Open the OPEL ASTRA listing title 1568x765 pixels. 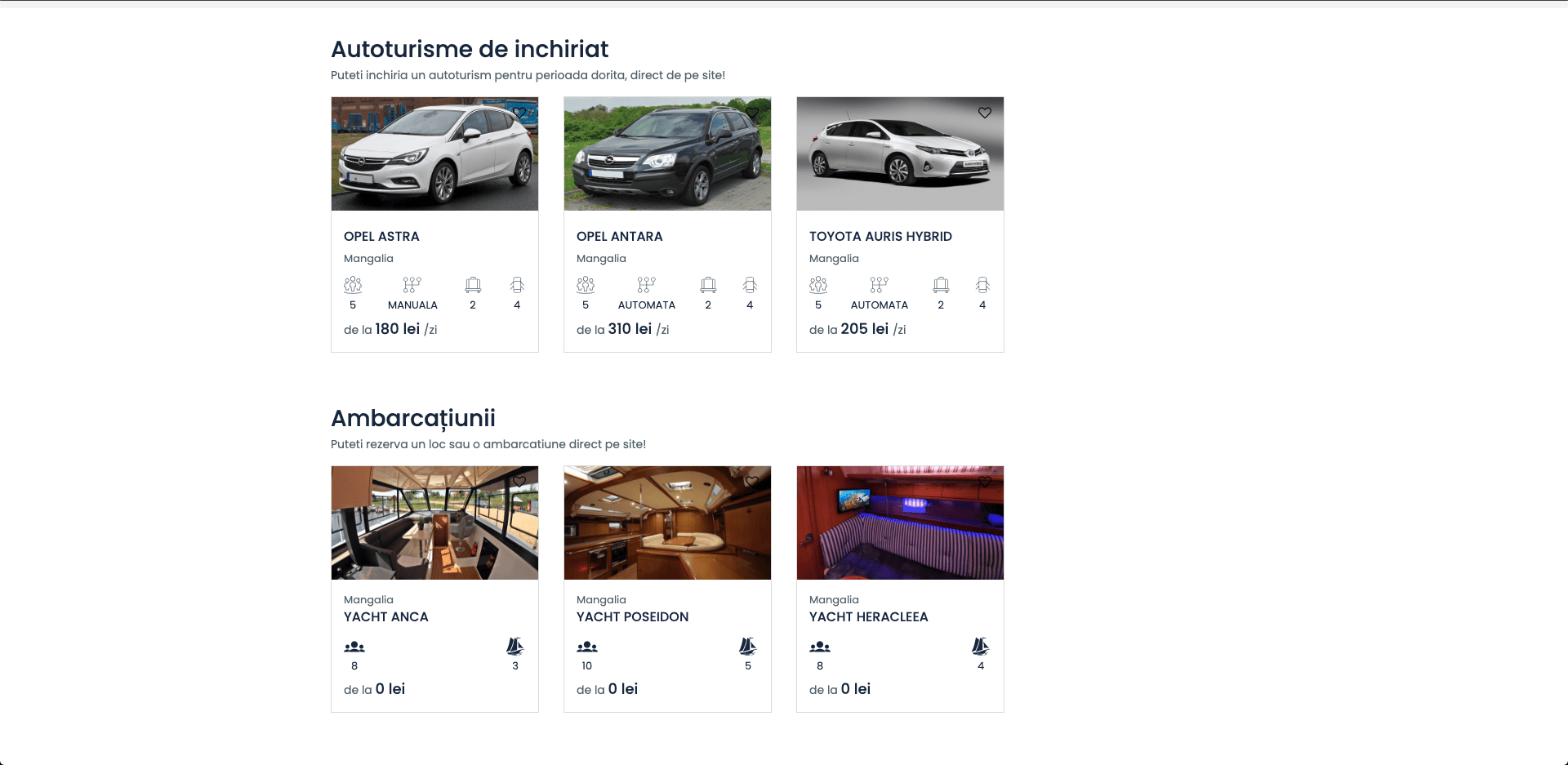click(381, 237)
